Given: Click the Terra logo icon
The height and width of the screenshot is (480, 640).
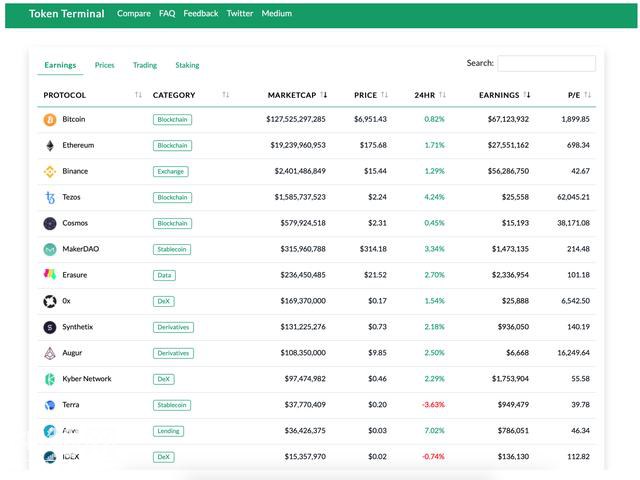Looking at the screenshot, I should pos(50,405).
